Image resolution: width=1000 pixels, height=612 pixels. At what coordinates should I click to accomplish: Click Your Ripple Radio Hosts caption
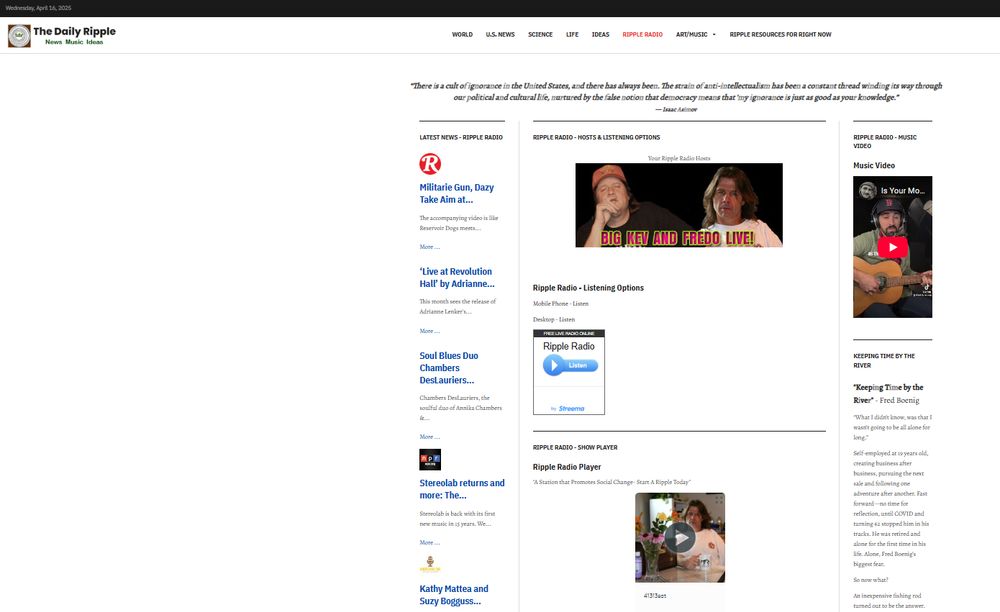click(x=679, y=158)
